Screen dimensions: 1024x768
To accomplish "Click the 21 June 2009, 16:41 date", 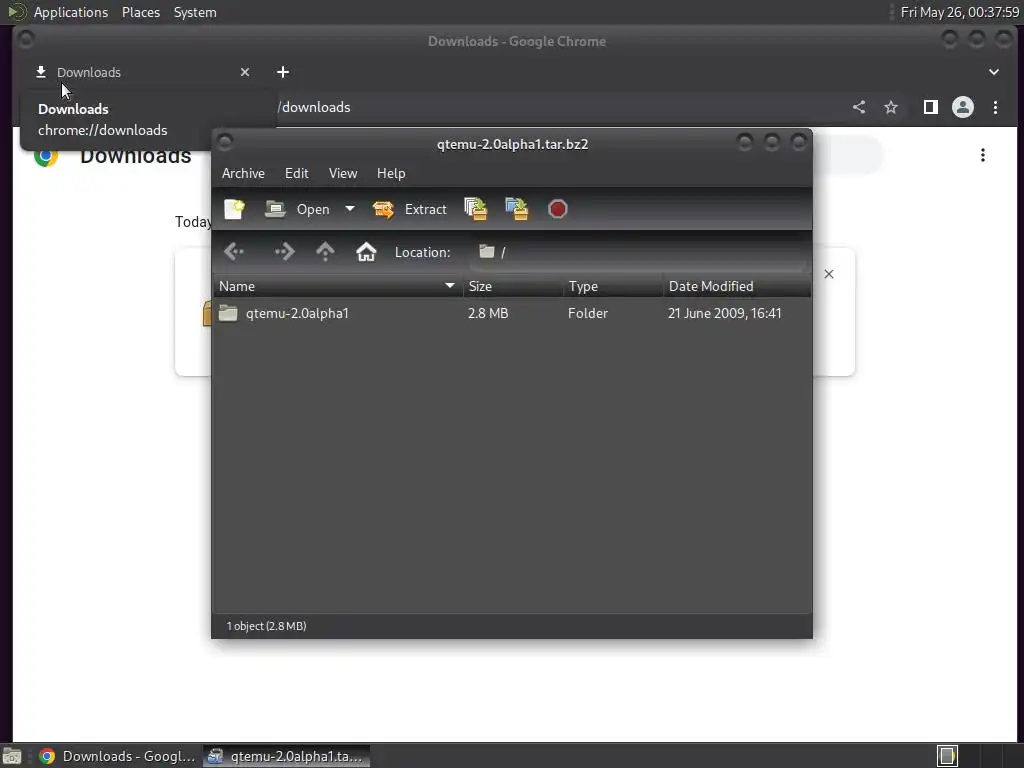I will pos(724,313).
